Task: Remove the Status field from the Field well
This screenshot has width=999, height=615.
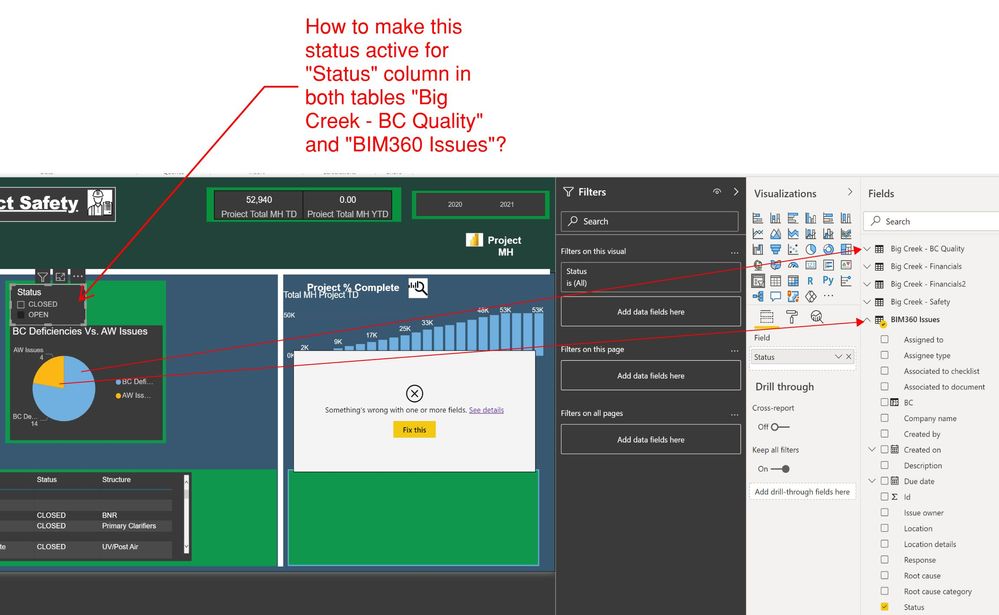Action: pyautogui.click(x=849, y=357)
